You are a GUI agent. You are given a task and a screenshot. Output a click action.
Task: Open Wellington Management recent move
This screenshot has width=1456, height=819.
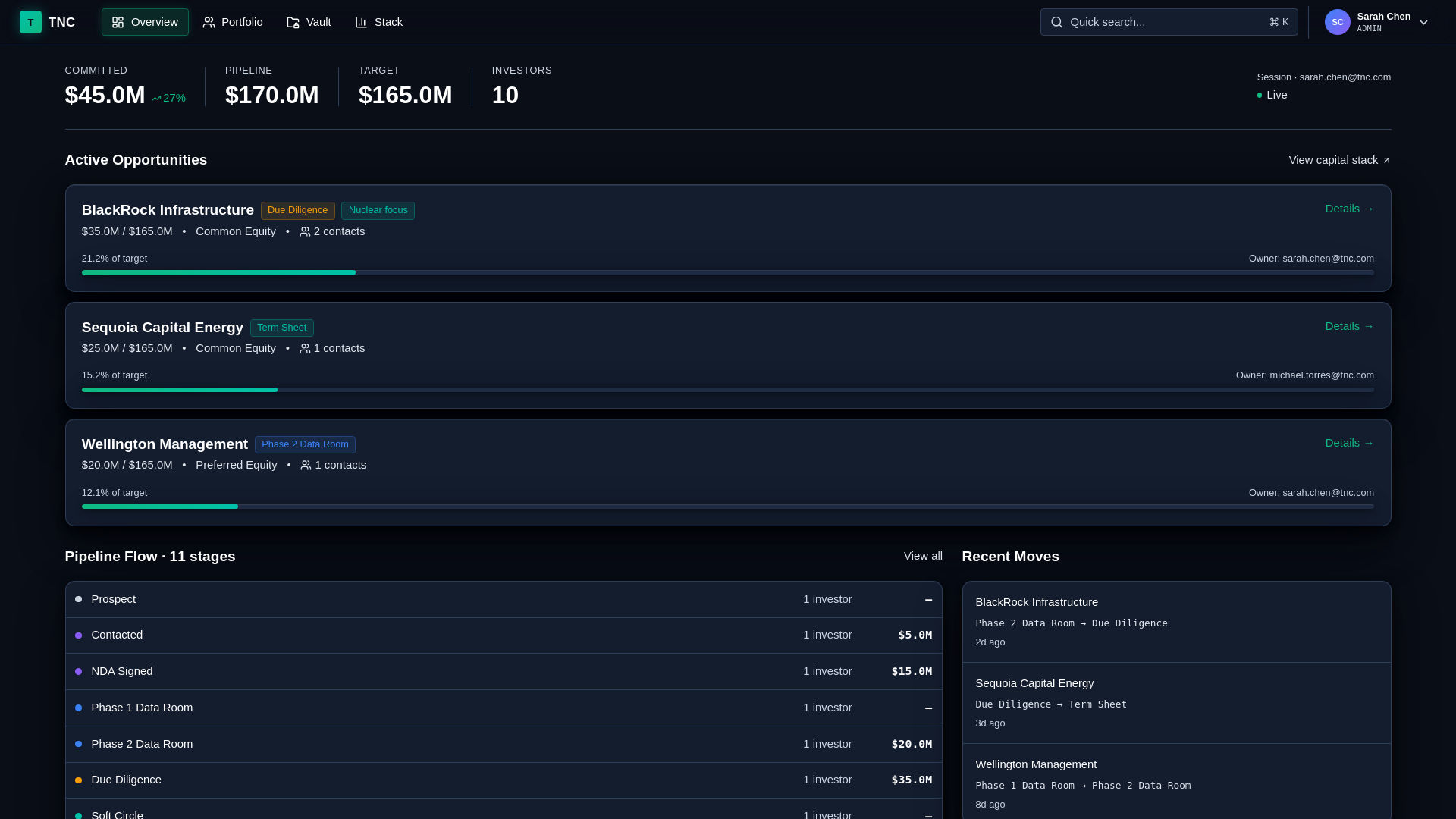click(x=1176, y=784)
